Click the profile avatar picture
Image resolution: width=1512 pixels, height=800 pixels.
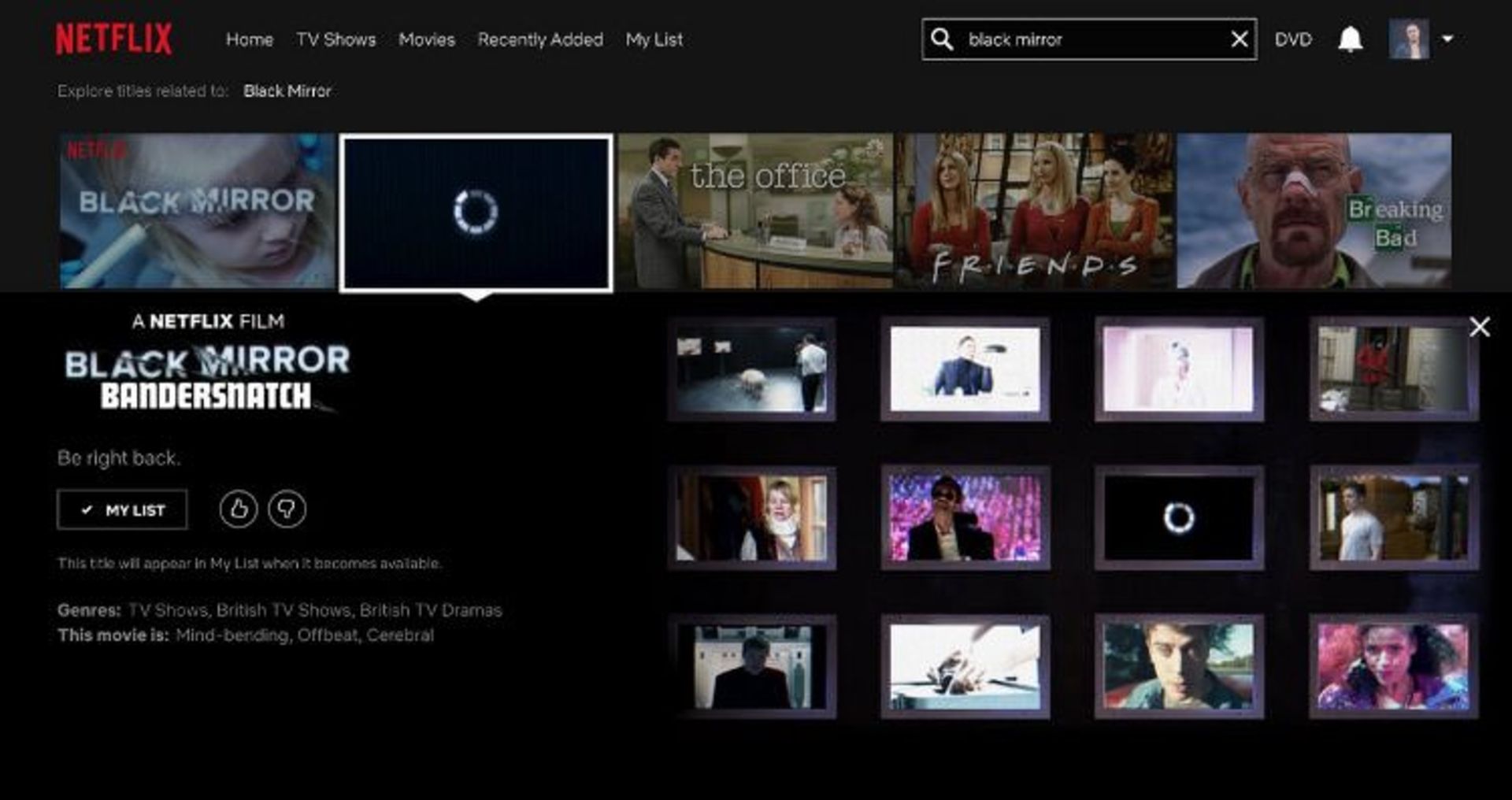pyautogui.click(x=1409, y=39)
